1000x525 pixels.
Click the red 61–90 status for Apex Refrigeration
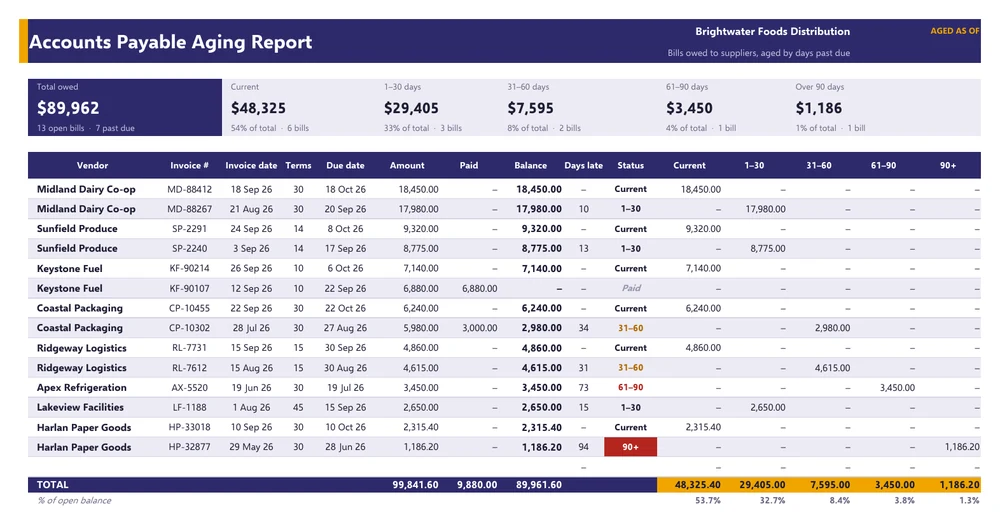(631, 388)
